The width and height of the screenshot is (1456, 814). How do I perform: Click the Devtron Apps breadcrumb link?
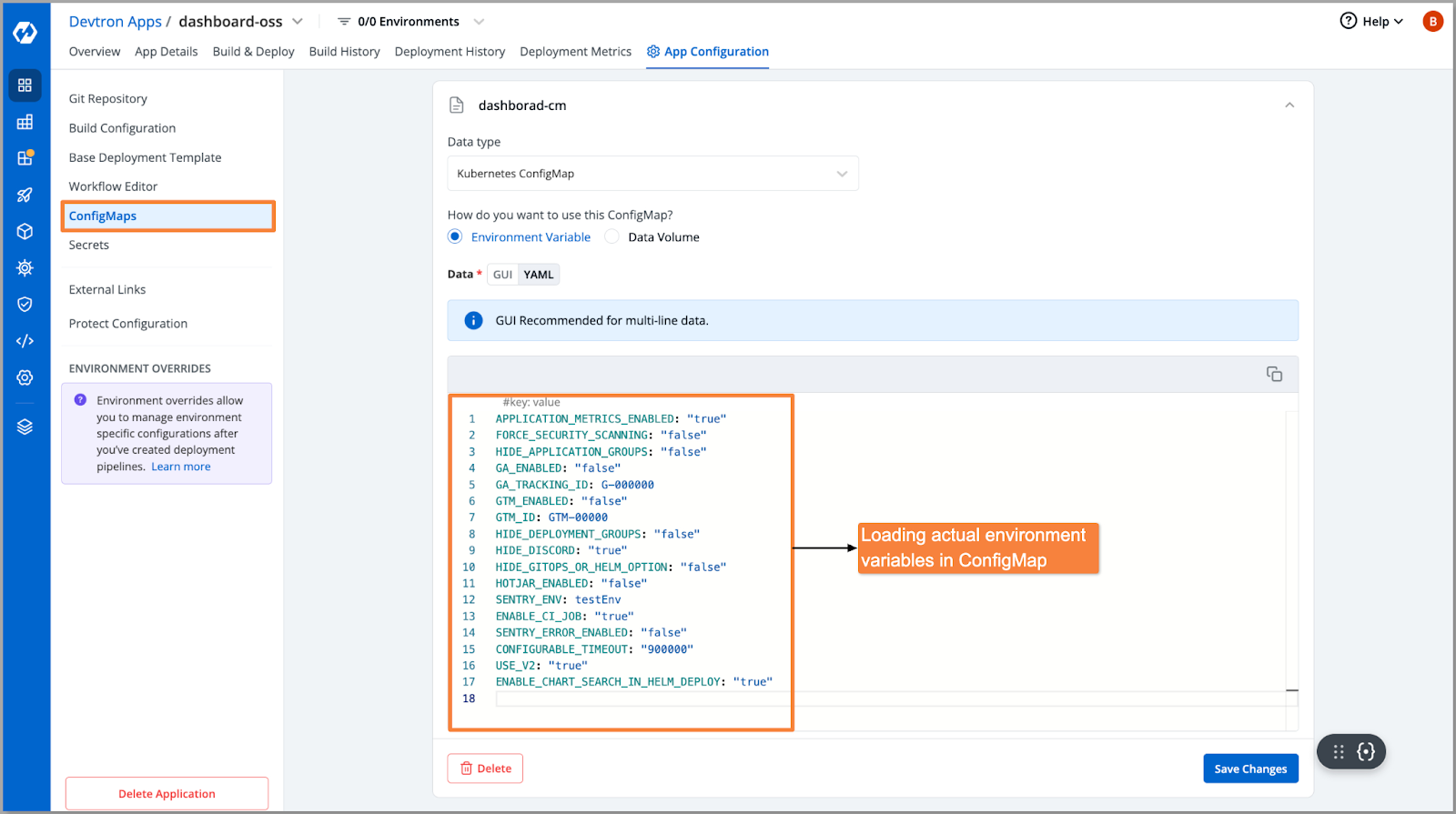pyautogui.click(x=116, y=21)
